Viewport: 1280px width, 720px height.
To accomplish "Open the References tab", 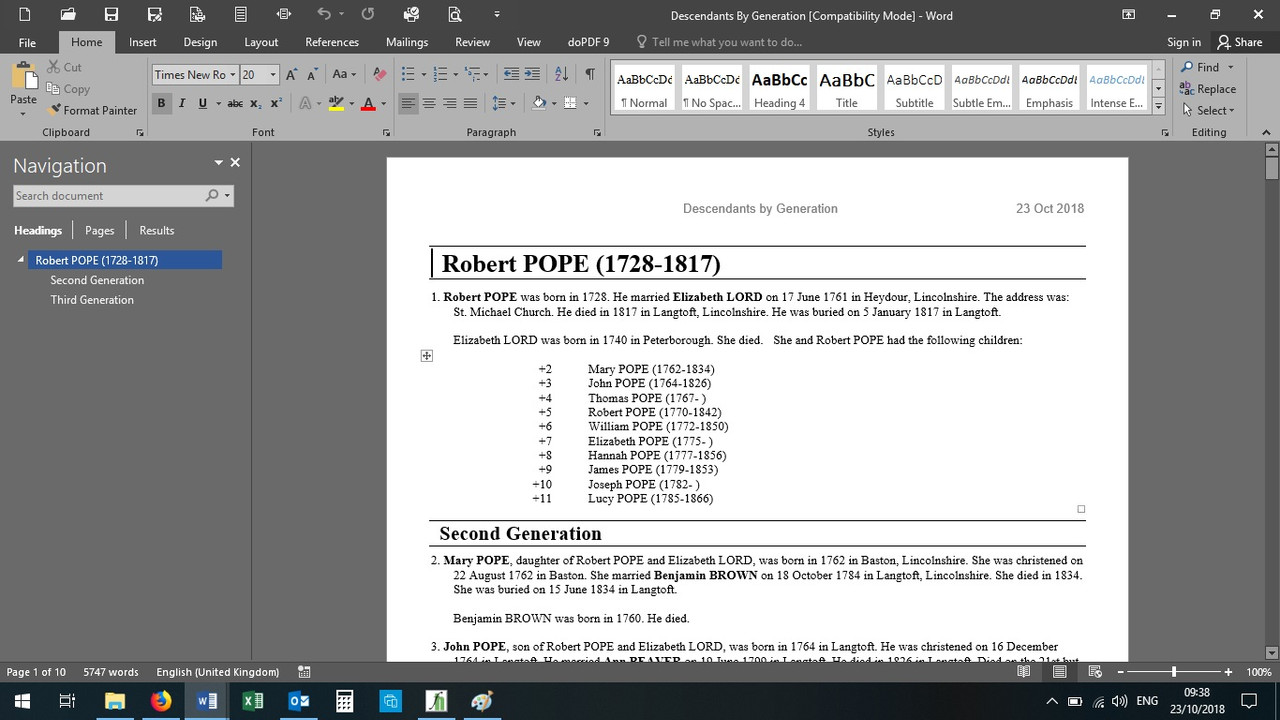I will tap(332, 42).
